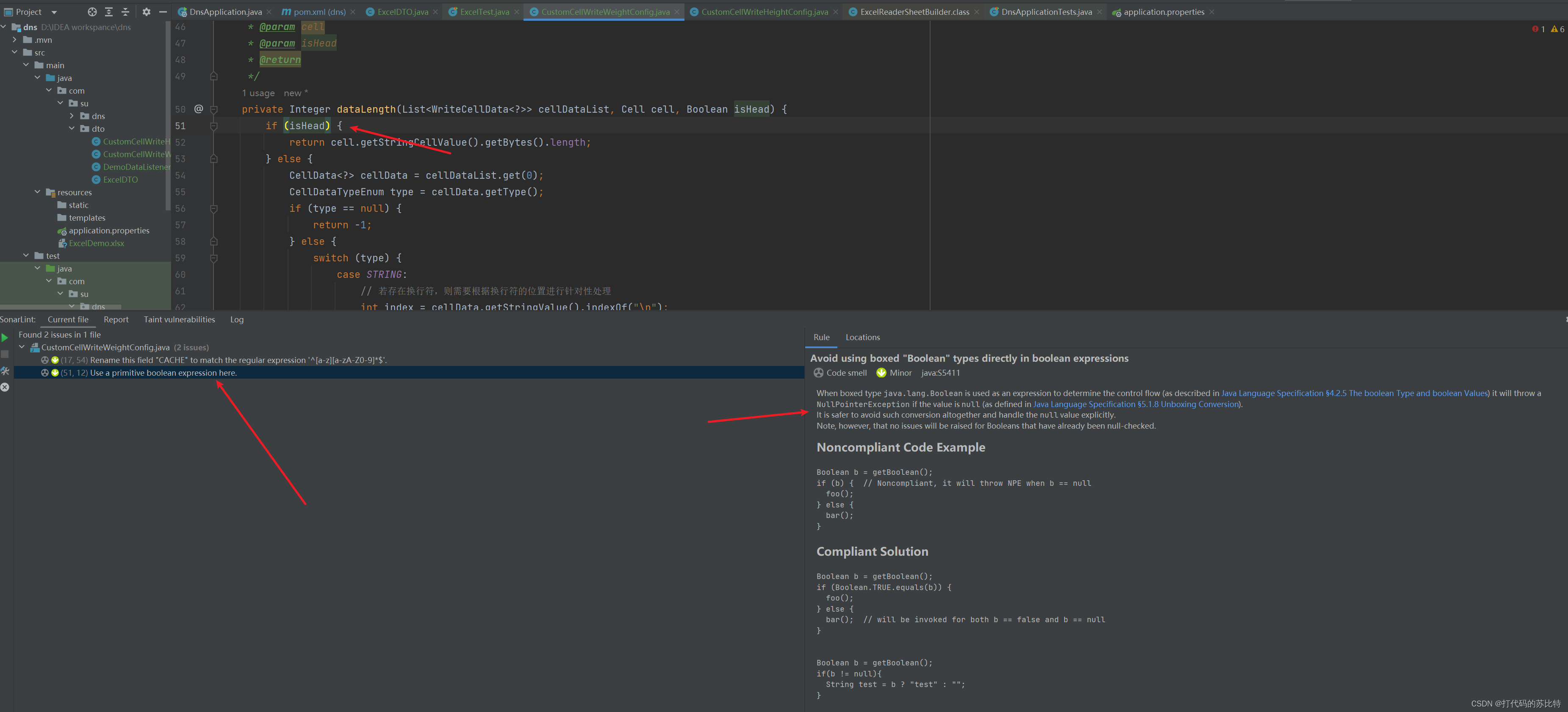This screenshot has width=1568, height=712.
Task: Click fold marker on line 56 gutter
Action: coord(213,209)
